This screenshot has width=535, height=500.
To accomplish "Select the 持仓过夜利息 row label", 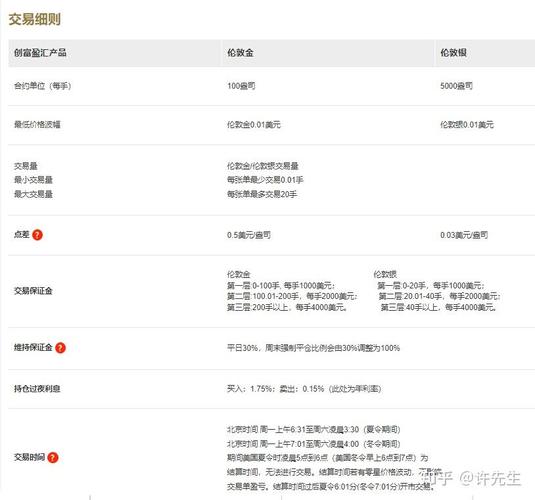I will (x=37, y=388).
